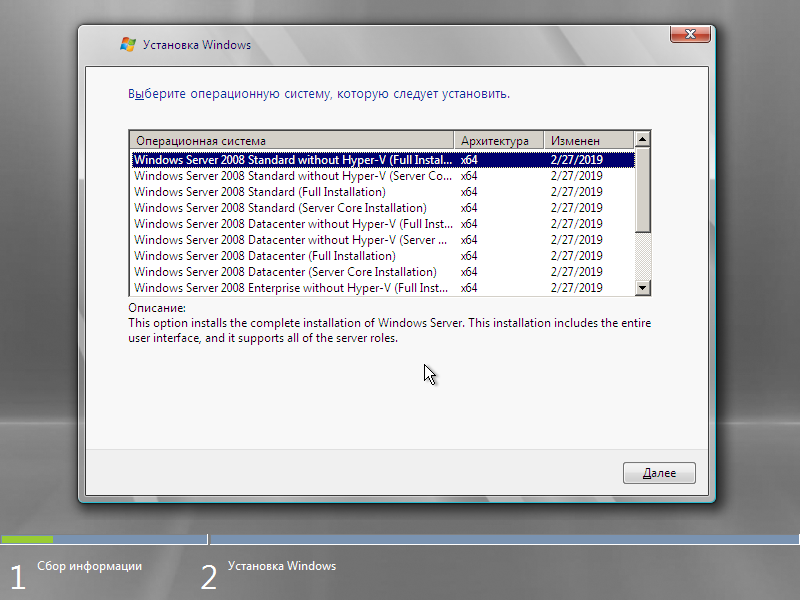The image size is (800, 600).
Task: Click the OS list scrollbar thumb
Action: tap(642, 189)
